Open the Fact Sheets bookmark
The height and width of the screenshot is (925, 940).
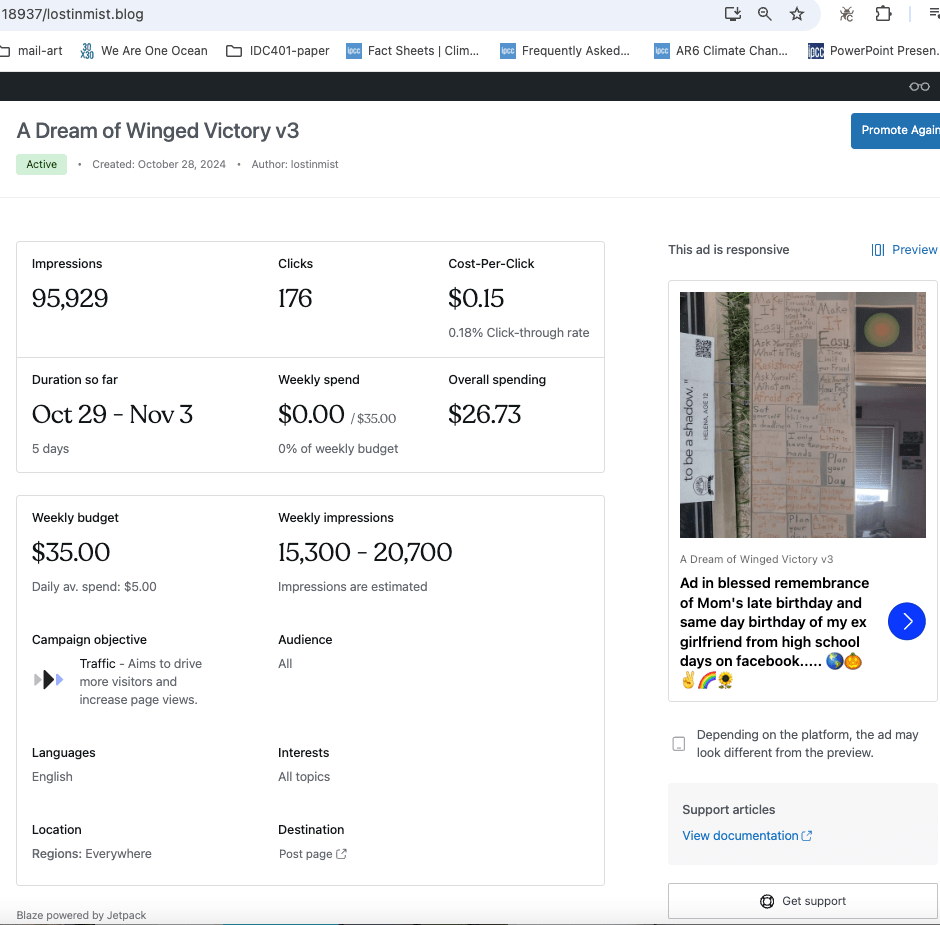(x=413, y=51)
